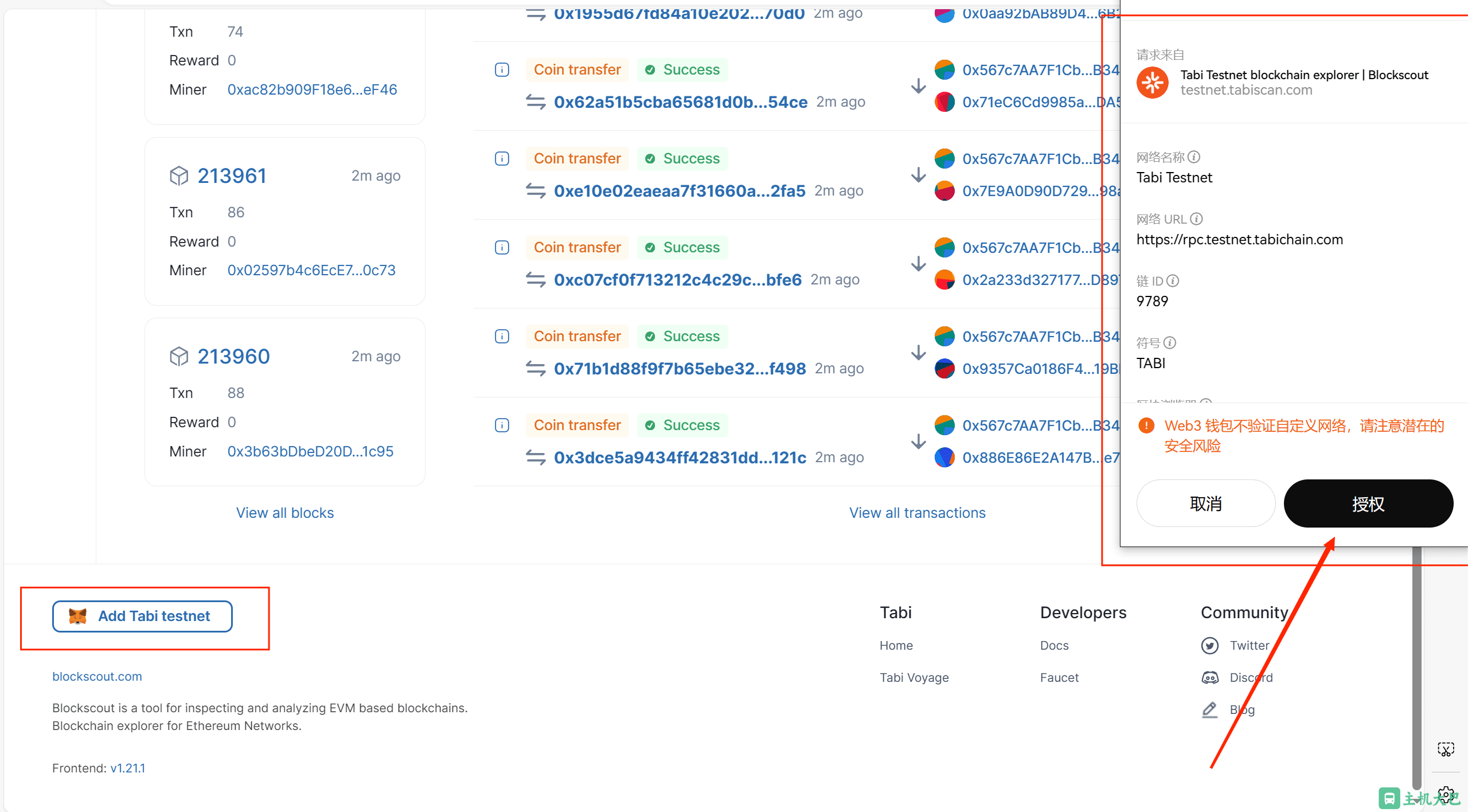Click the screenshot capture icon at bottom right

(x=1446, y=749)
